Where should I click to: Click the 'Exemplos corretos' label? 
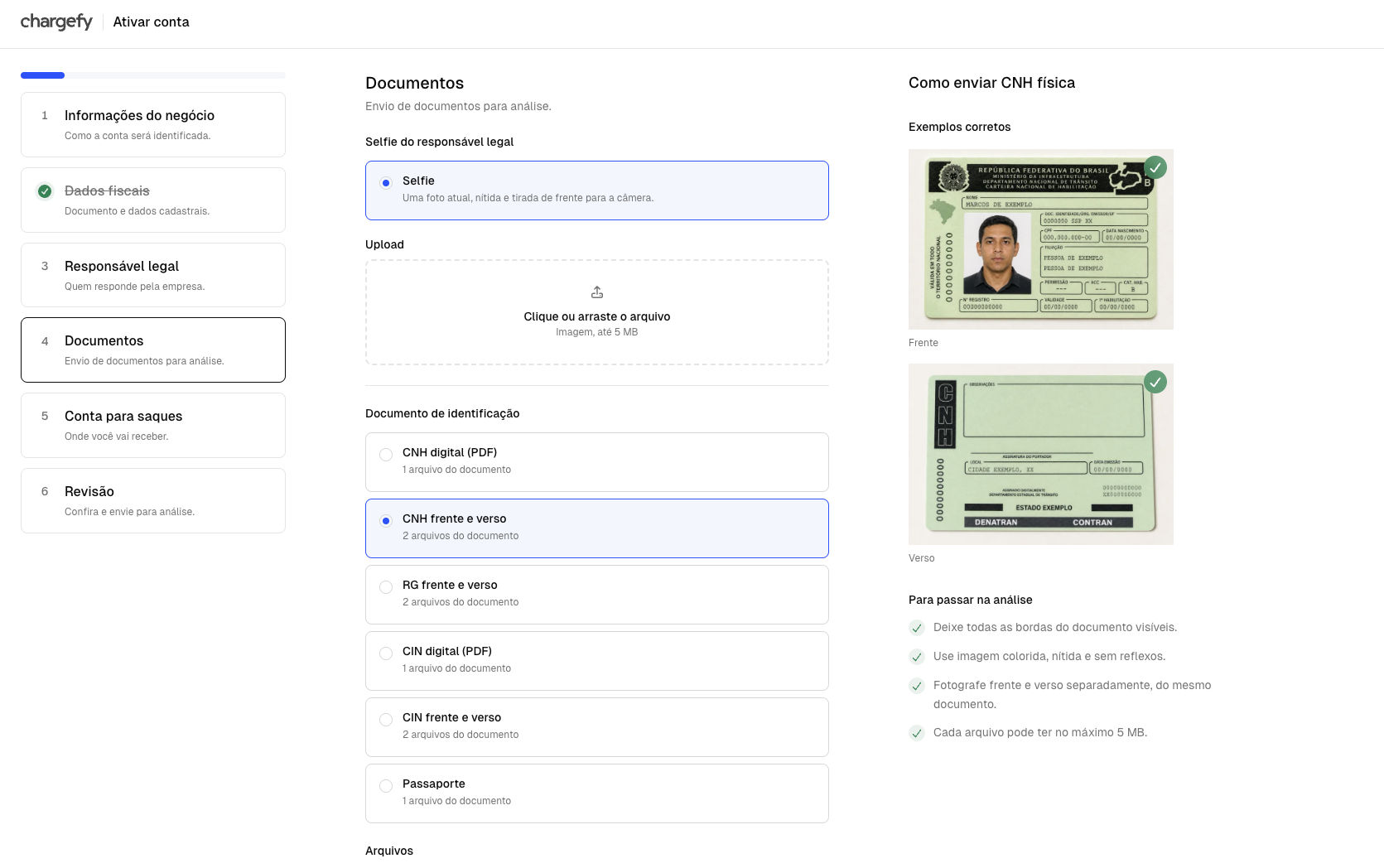click(959, 127)
